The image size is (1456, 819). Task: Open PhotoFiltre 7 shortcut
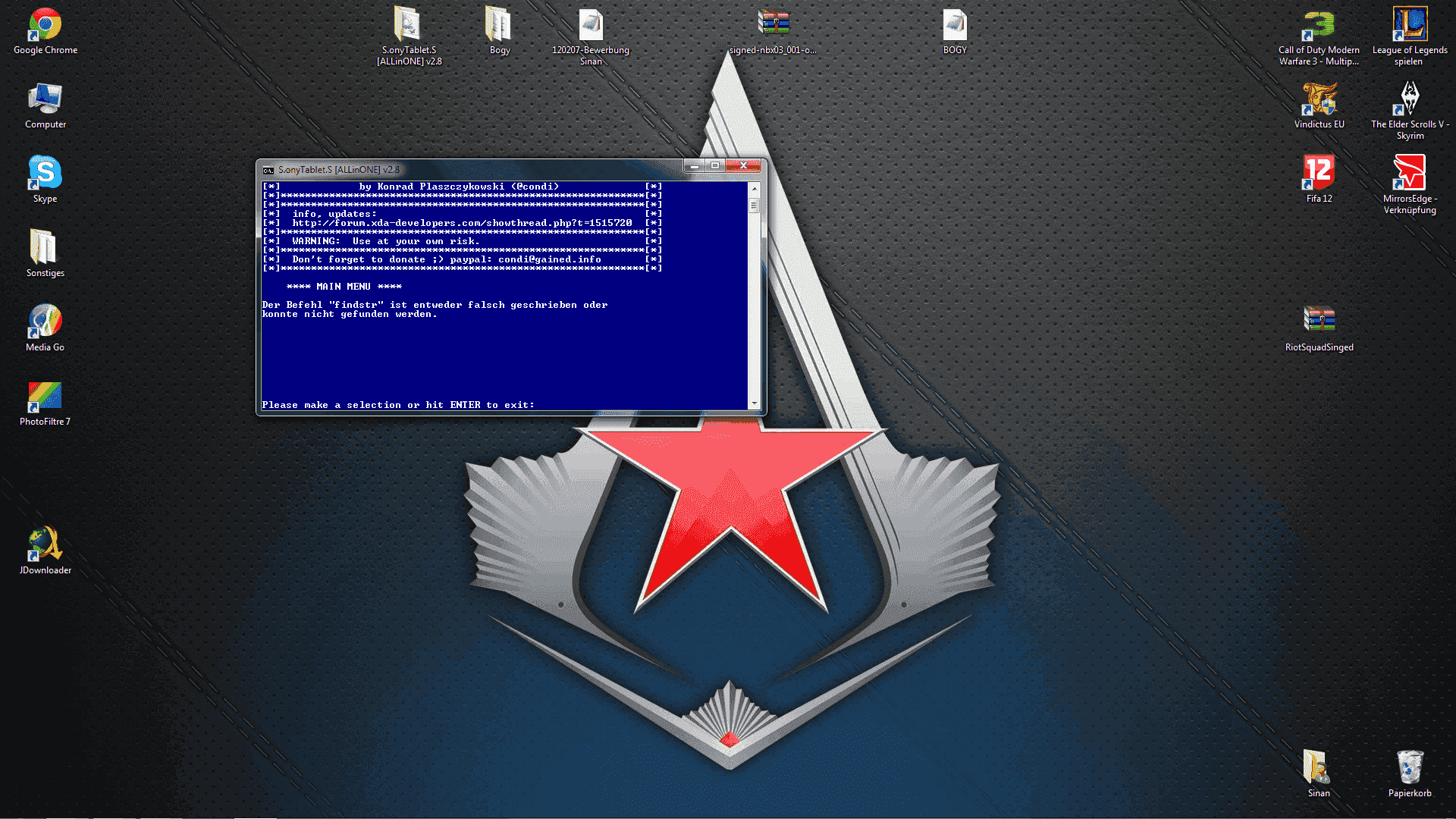[x=45, y=403]
